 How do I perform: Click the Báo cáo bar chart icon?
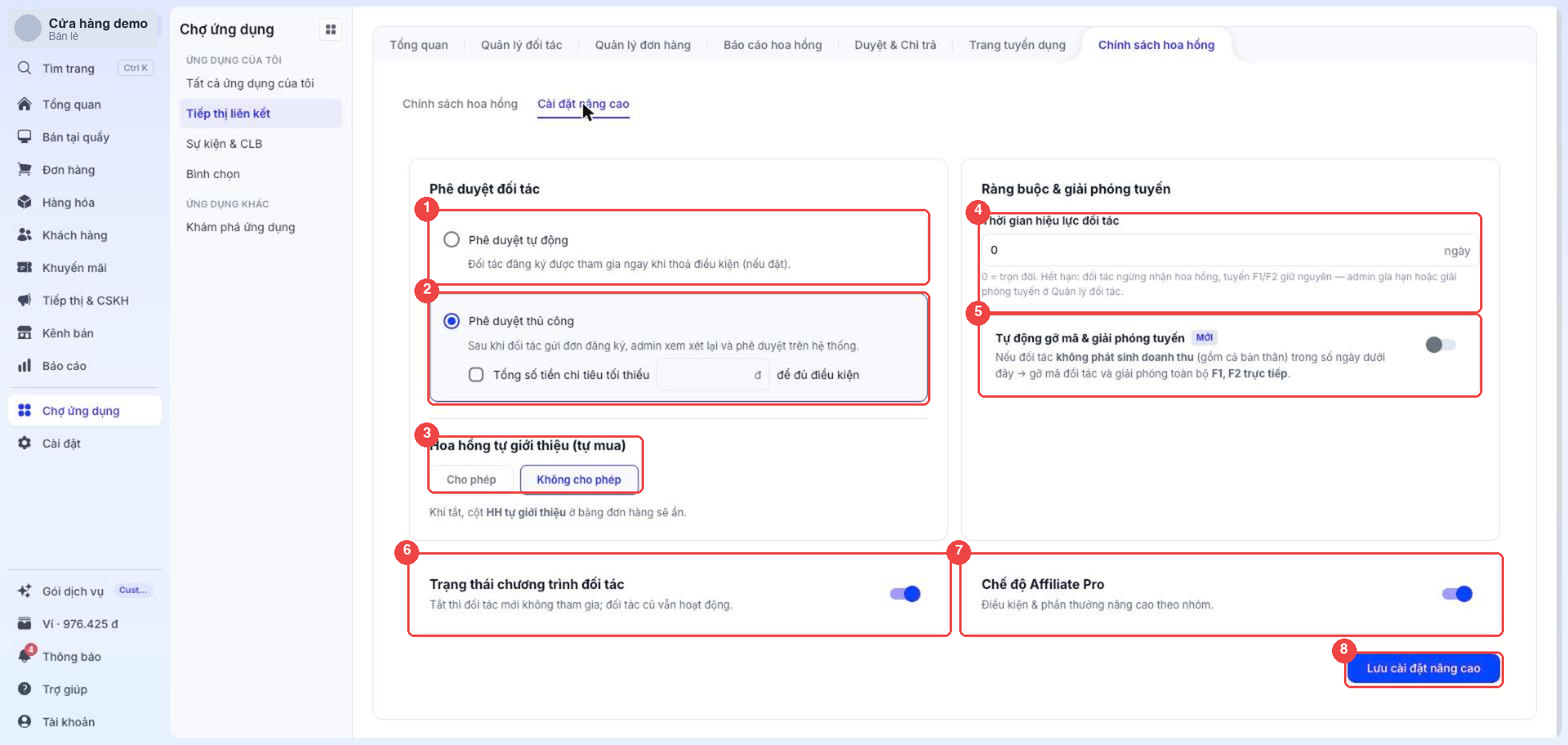coord(25,366)
